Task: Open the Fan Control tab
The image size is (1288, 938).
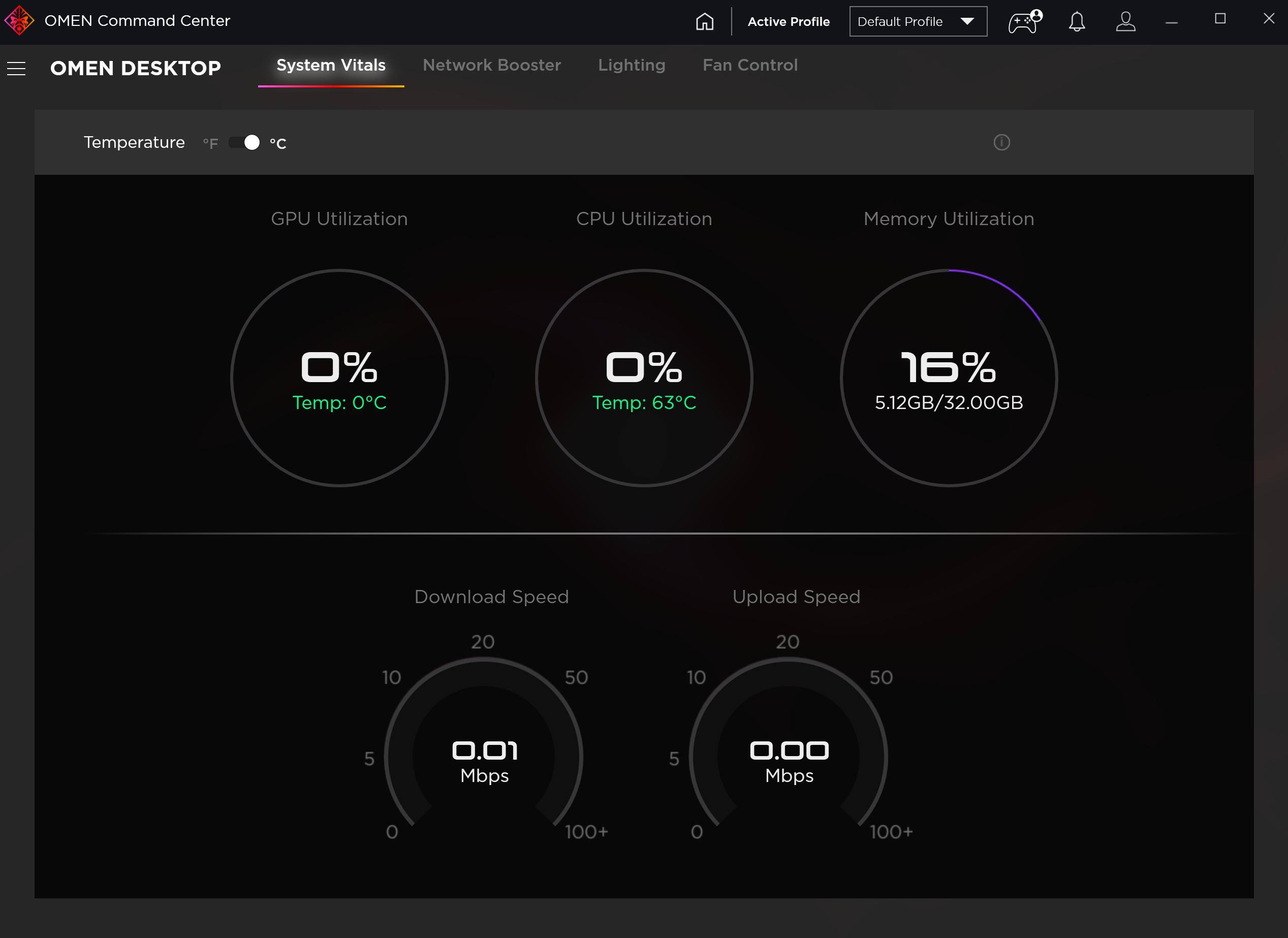Action: click(749, 66)
